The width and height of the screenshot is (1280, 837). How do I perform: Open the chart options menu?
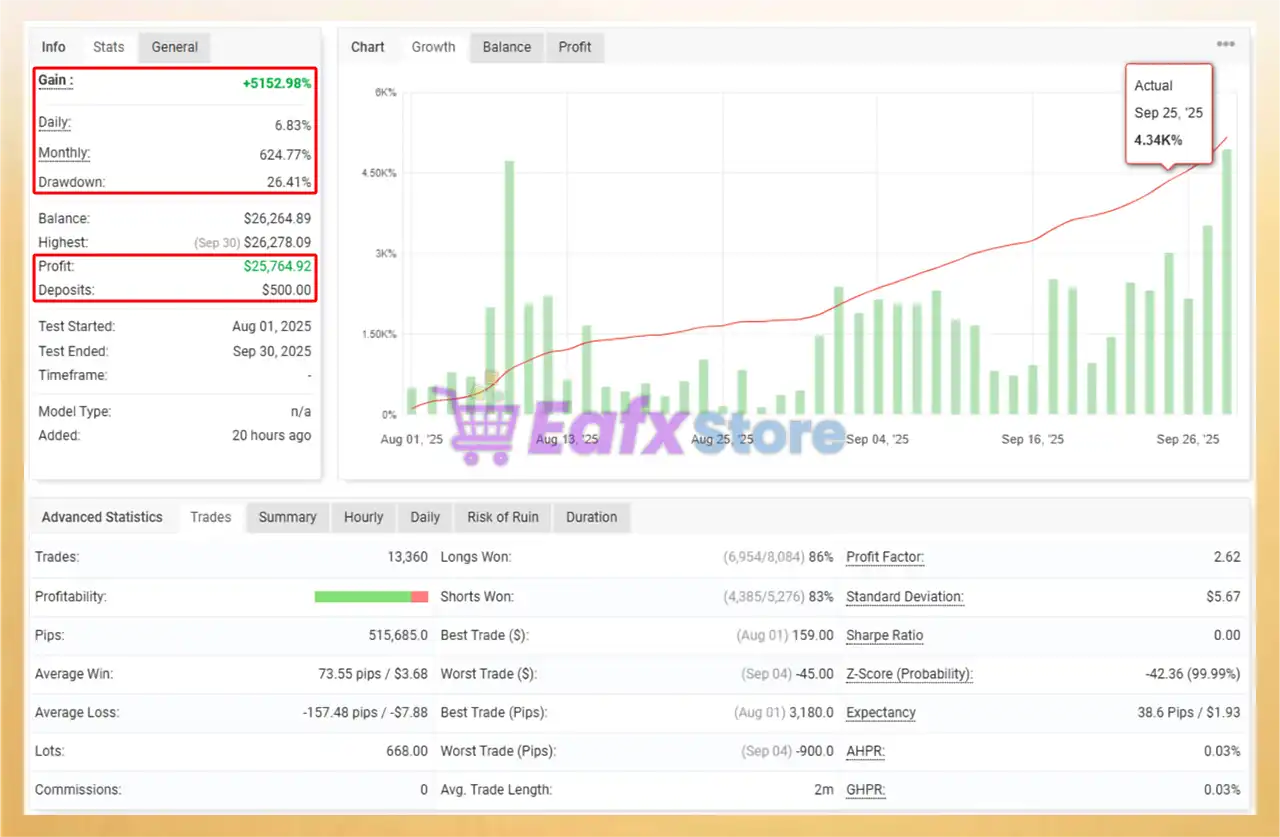(x=1225, y=44)
